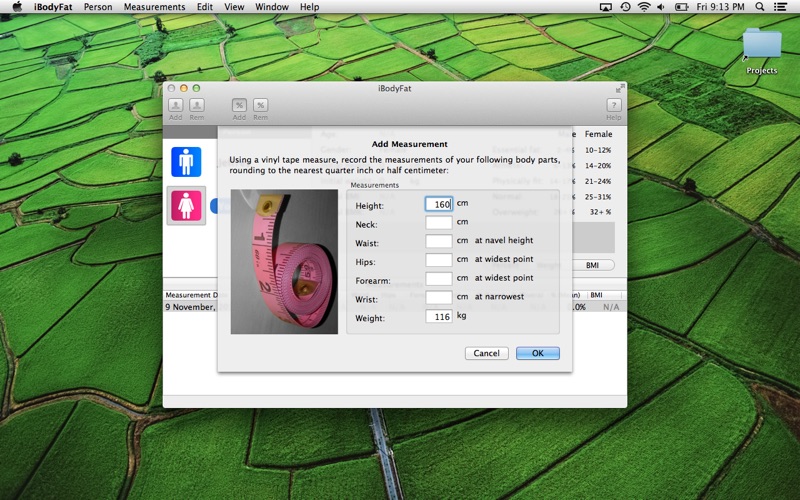
Task: Click the battery status icon
Action: 682,7
